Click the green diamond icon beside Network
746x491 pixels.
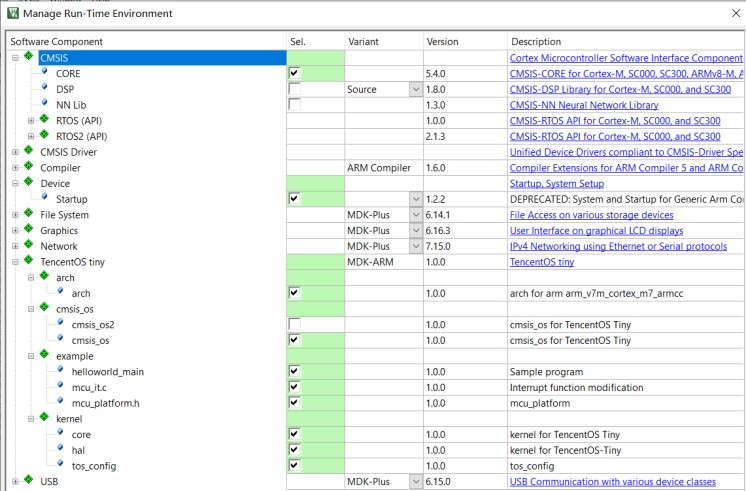pos(29,245)
